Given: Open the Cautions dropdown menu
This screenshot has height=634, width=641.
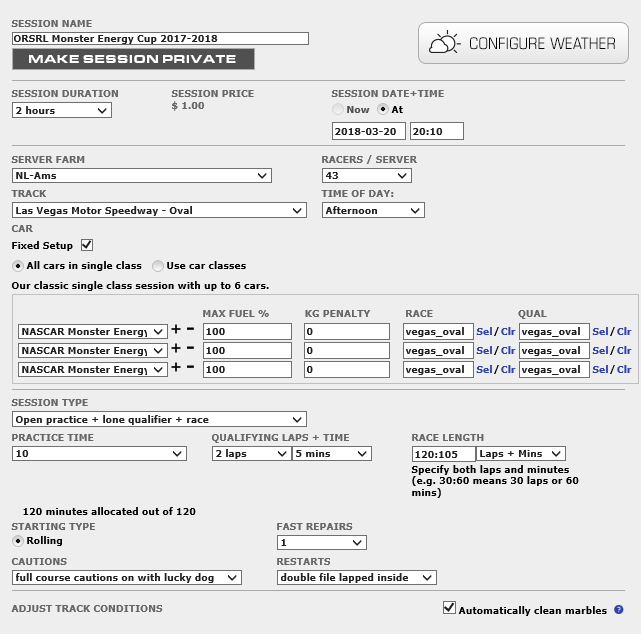Looking at the screenshot, I should click(x=127, y=577).
